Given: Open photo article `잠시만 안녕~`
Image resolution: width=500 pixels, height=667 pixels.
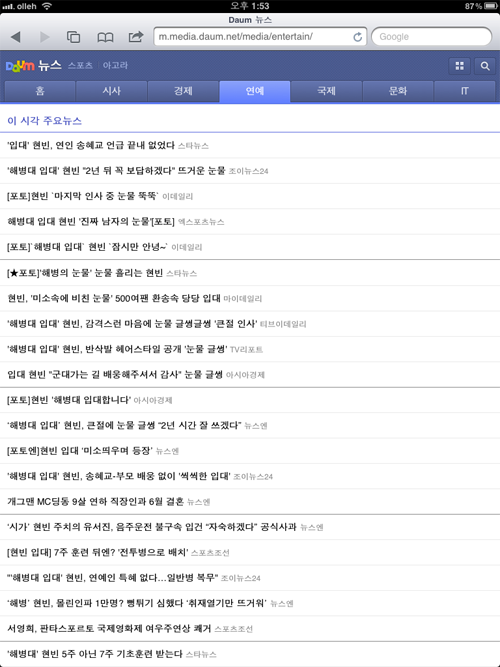Looking at the screenshot, I should (250, 247).
